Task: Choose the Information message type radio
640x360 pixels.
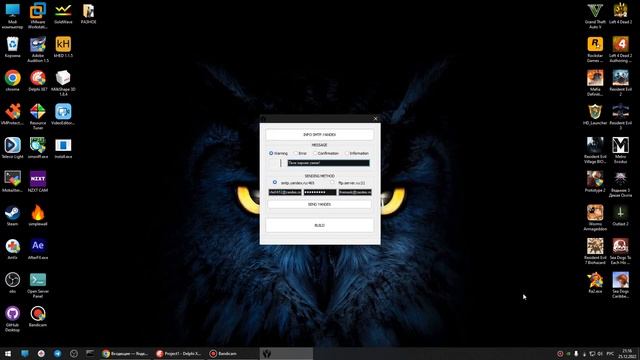Action: (347, 153)
